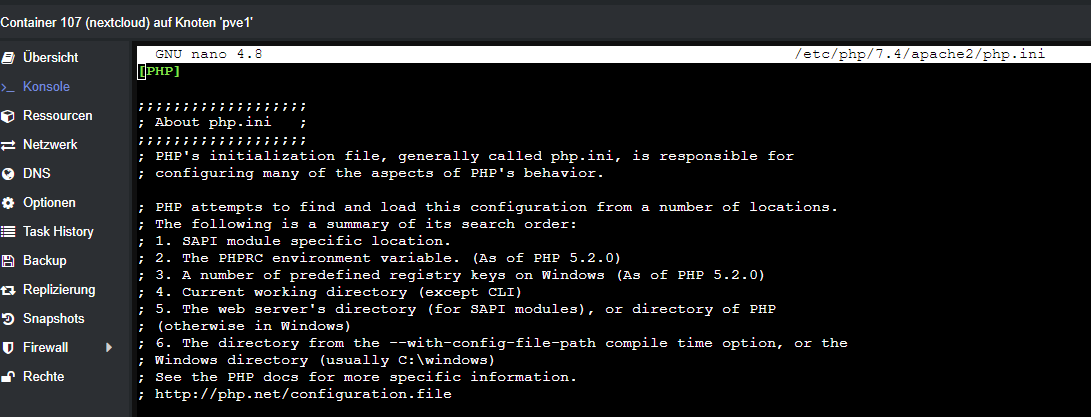This screenshot has width=1091, height=417.
Task: Click the Snapshots history icon
Action: [8, 319]
